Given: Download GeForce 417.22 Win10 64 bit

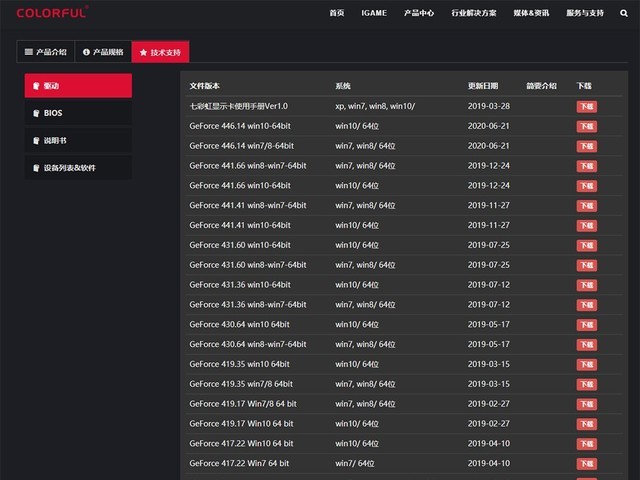Looking at the screenshot, I should click(x=587, y=444).
